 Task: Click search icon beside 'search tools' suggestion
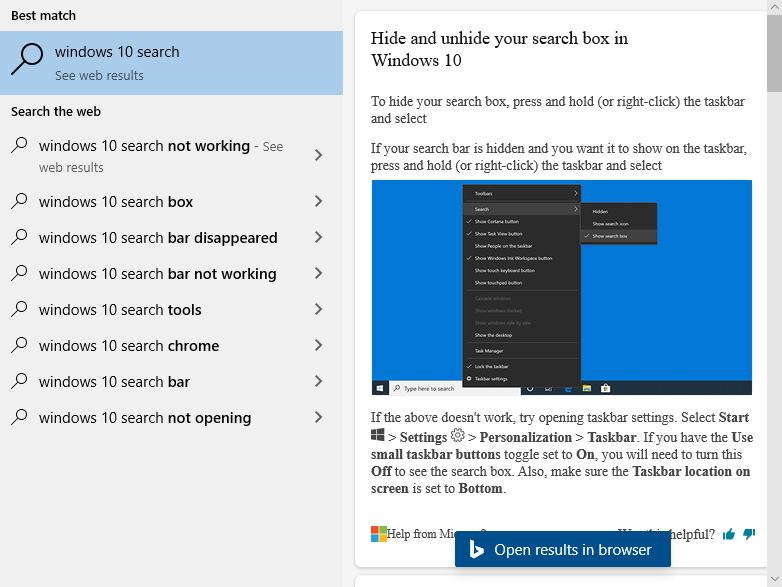pyautogui.click(x=20, y=310)
